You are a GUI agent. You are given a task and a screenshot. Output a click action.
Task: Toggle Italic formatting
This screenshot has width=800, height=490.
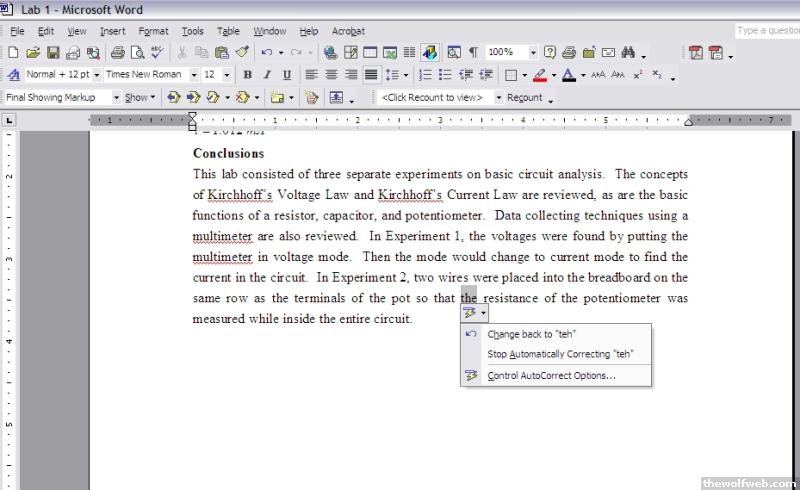click(267, 75)
